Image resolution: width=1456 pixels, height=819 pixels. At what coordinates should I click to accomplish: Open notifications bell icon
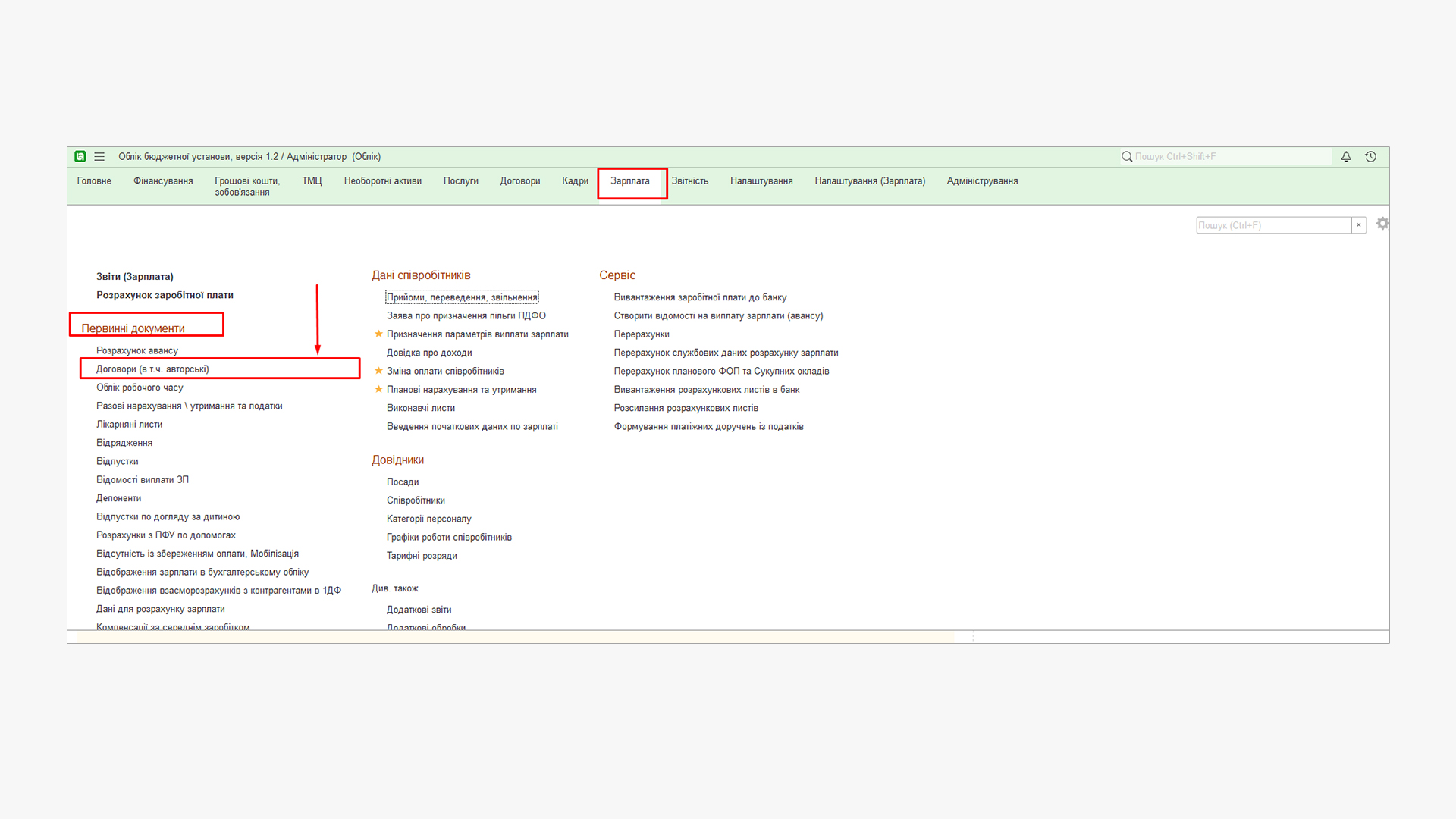pos(1346,157)
